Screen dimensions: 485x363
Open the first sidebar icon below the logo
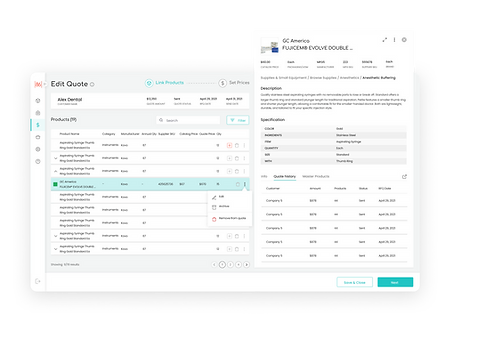tap(38, 101)
